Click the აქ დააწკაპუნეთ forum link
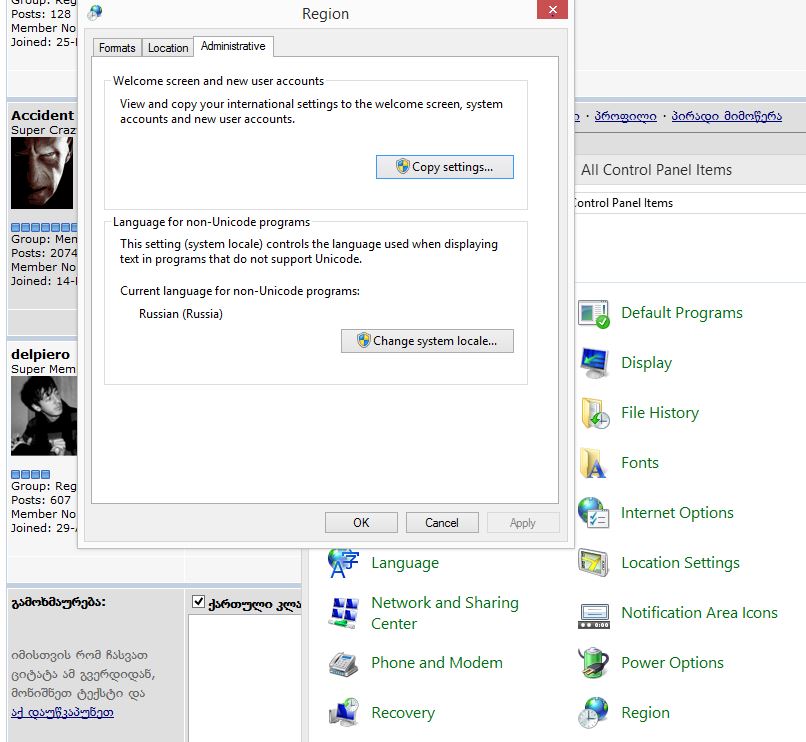Image resolution: width=806 pixels, height=742 pixels. (62, 713)
